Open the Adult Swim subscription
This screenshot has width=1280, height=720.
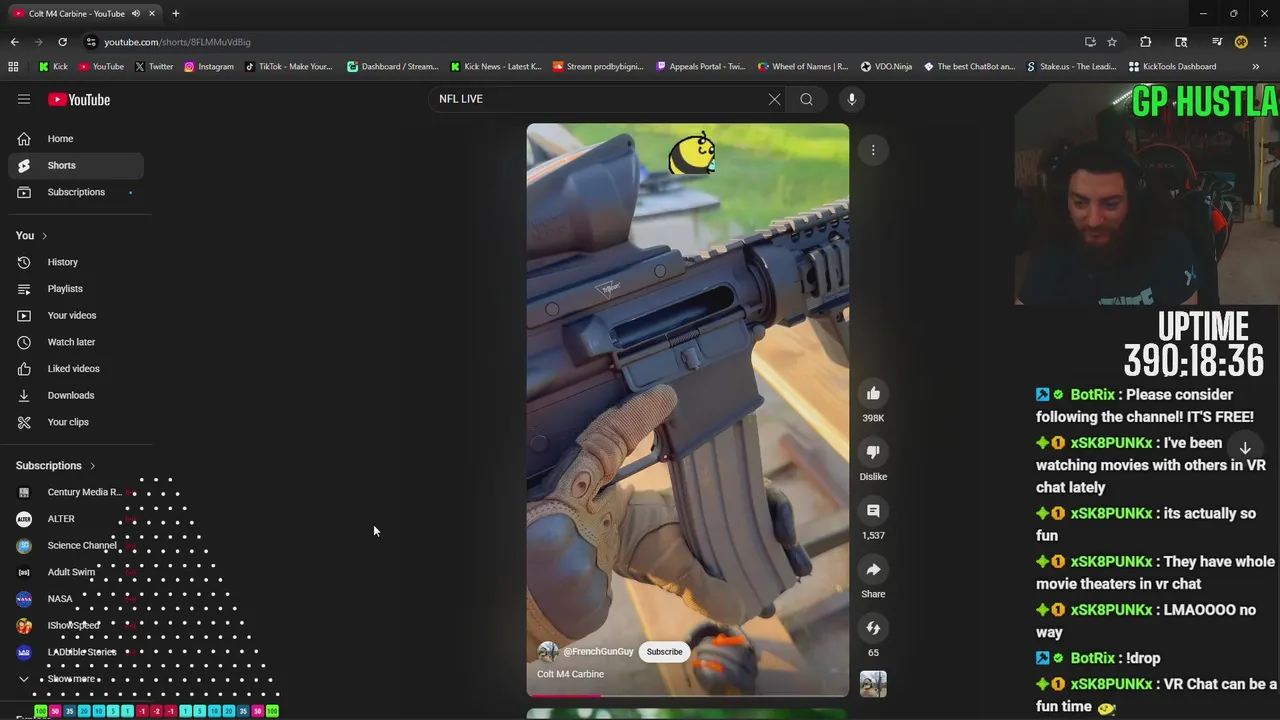pyautogui.click(x=76, y=572)
